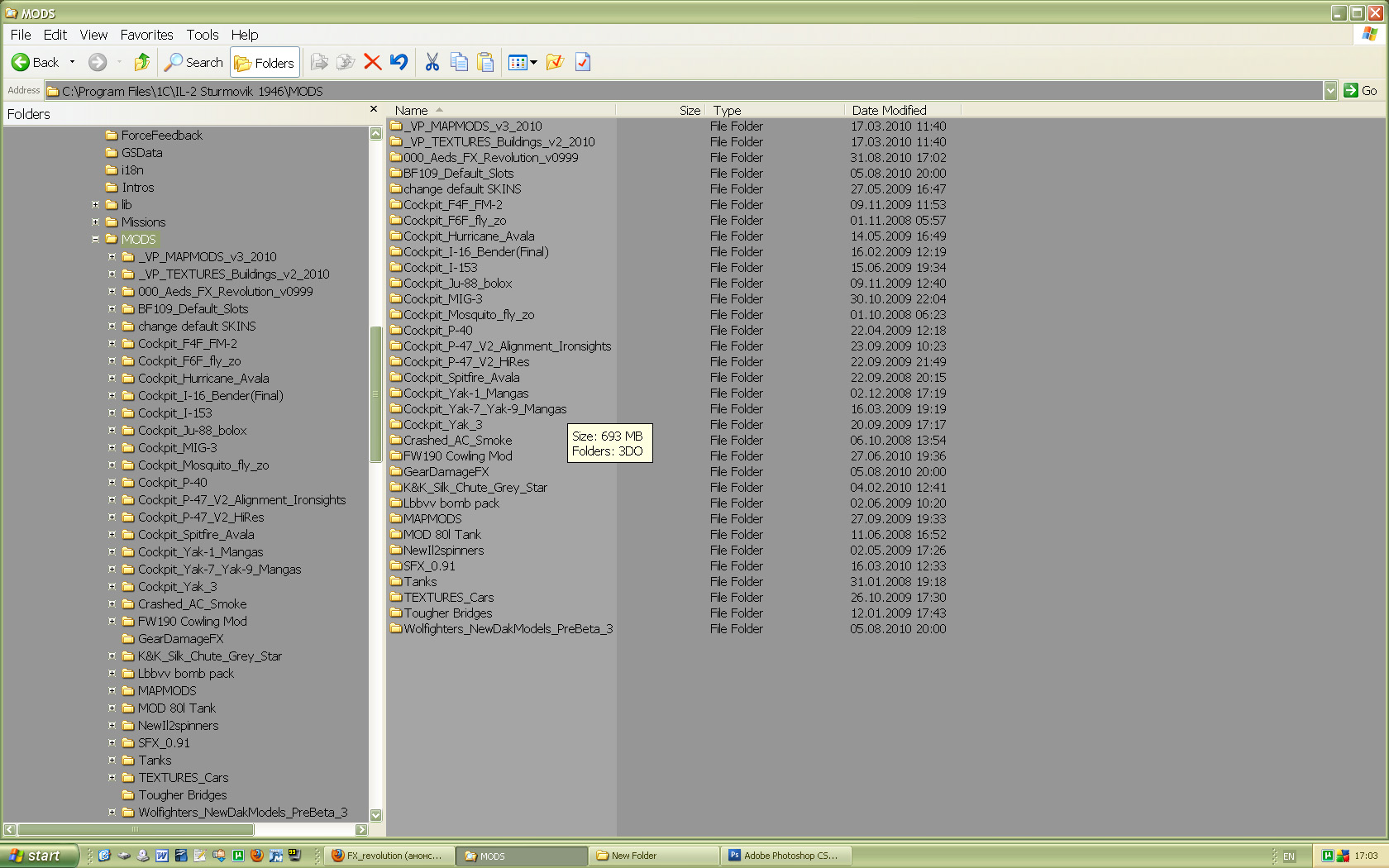Open the Help menu
The height and width of the screenshot is (868, 1389).
(245, 35)
